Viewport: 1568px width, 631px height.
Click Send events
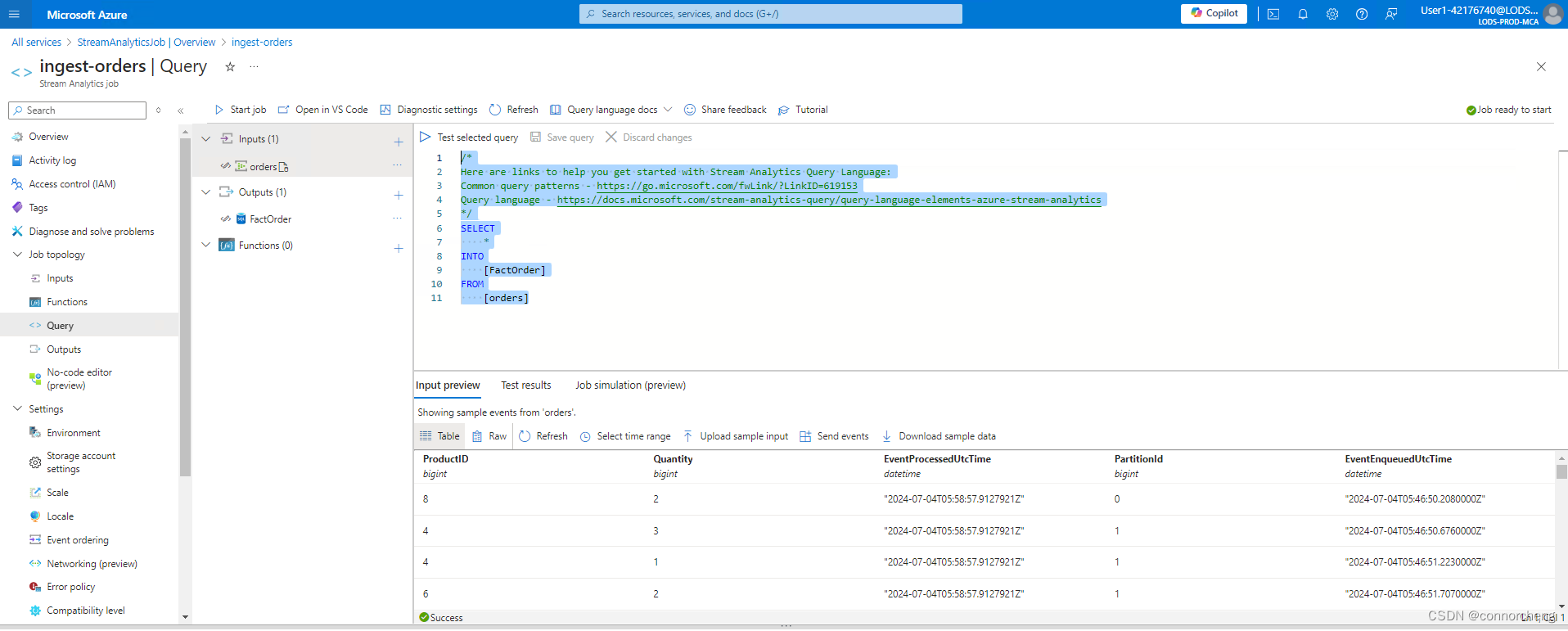coord(834,436)
